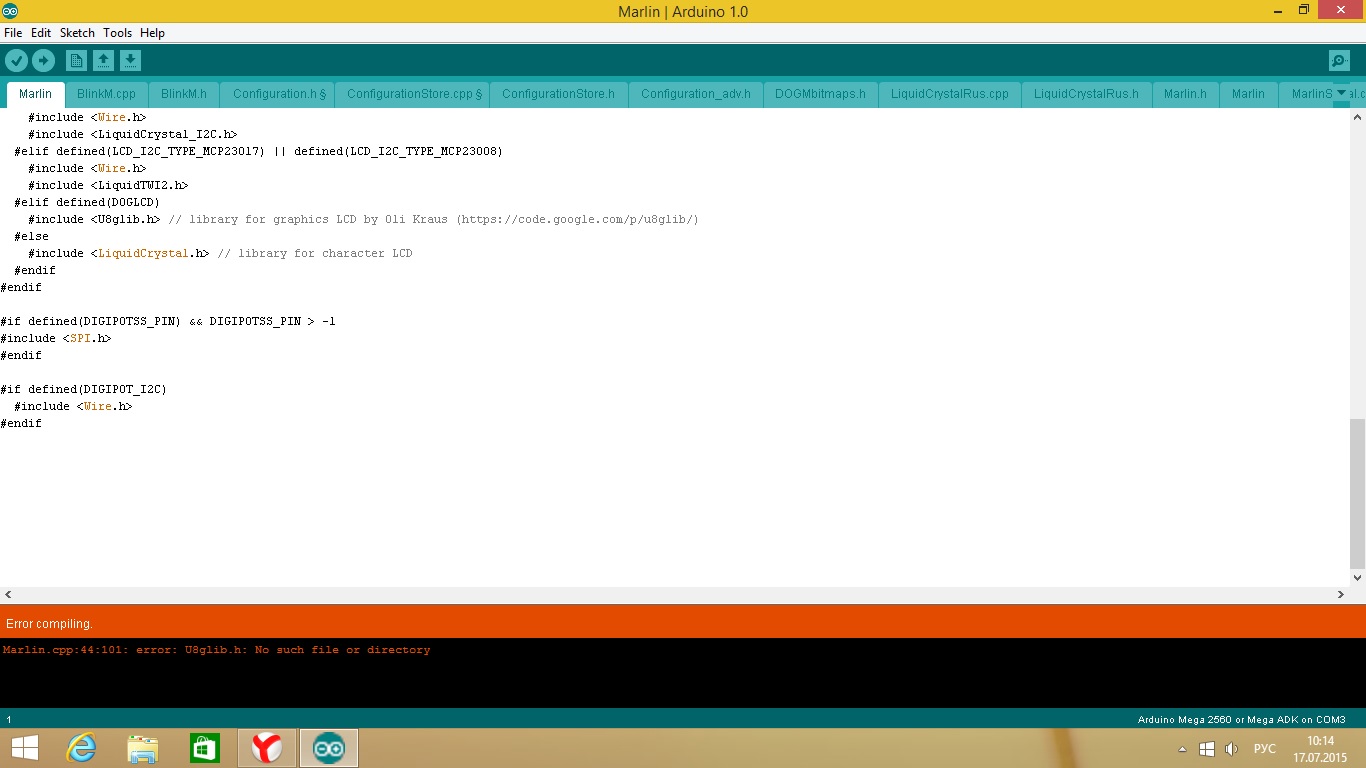Image resolution: width=1366 pixels, height=768 pixels.
Task: Create a new sketch with the New icon
Action: (x=76, y=61)
